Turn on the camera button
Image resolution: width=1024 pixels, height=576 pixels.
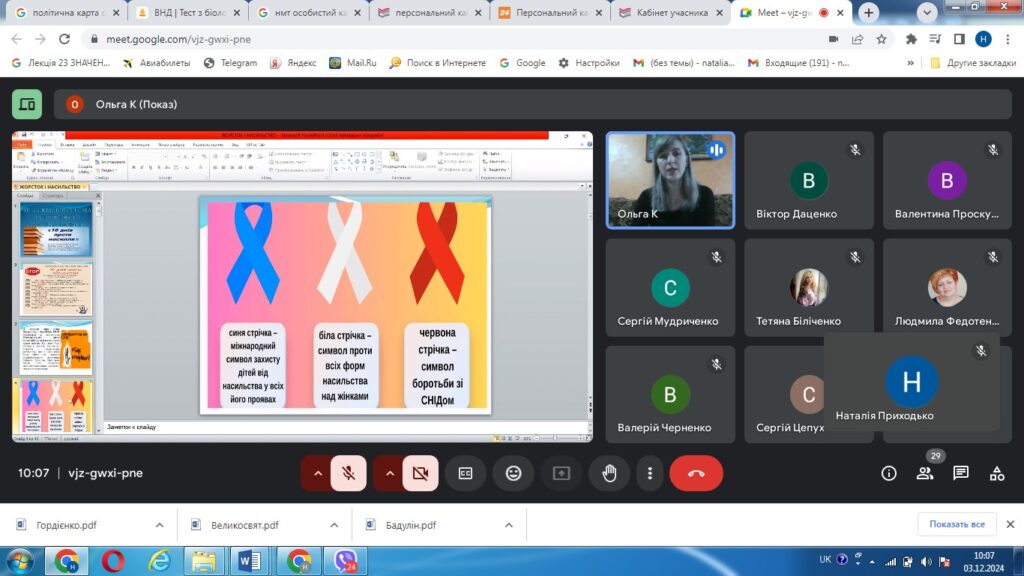click(420, 473)
